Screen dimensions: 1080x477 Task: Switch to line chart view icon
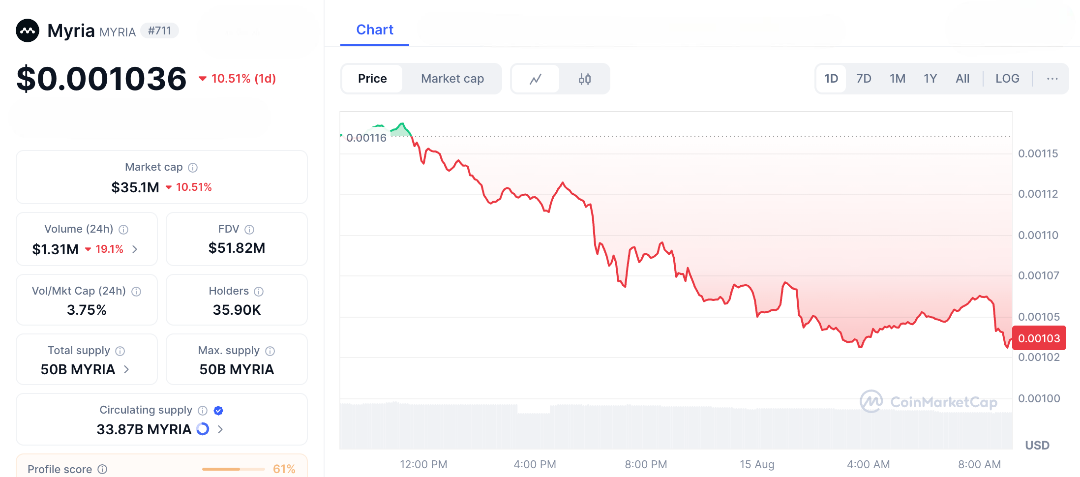click(536, 78)
